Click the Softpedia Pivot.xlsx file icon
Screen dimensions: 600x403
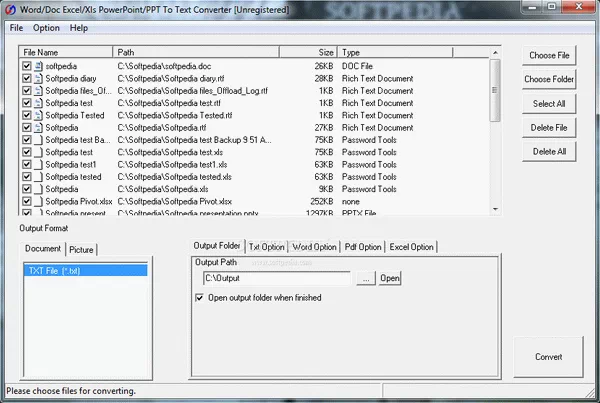click(38, 201)
